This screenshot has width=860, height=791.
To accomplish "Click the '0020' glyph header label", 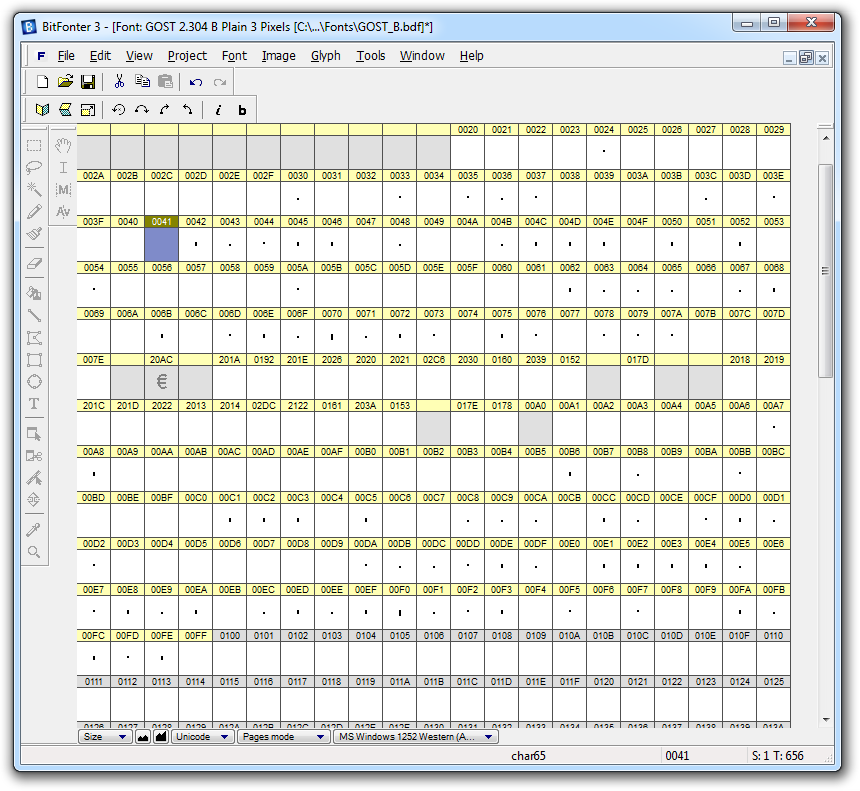I will pyautogui.click(x=468, y=129).
